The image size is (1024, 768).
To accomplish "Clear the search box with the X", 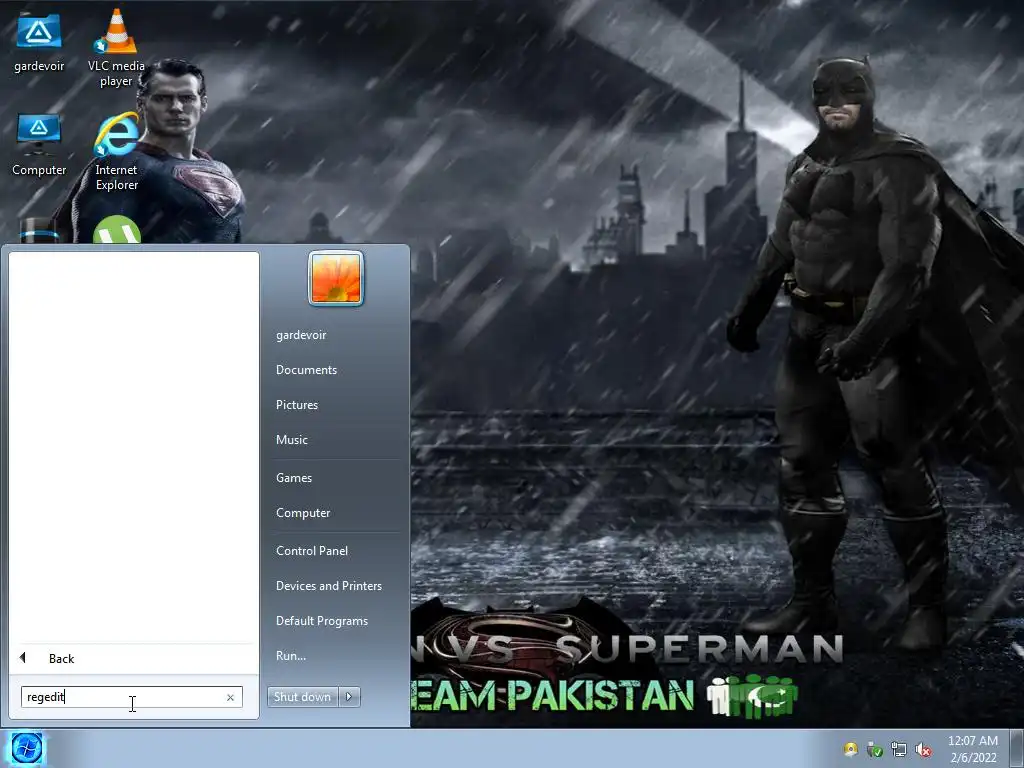I will pyautogui.click(x=231, y=697).
